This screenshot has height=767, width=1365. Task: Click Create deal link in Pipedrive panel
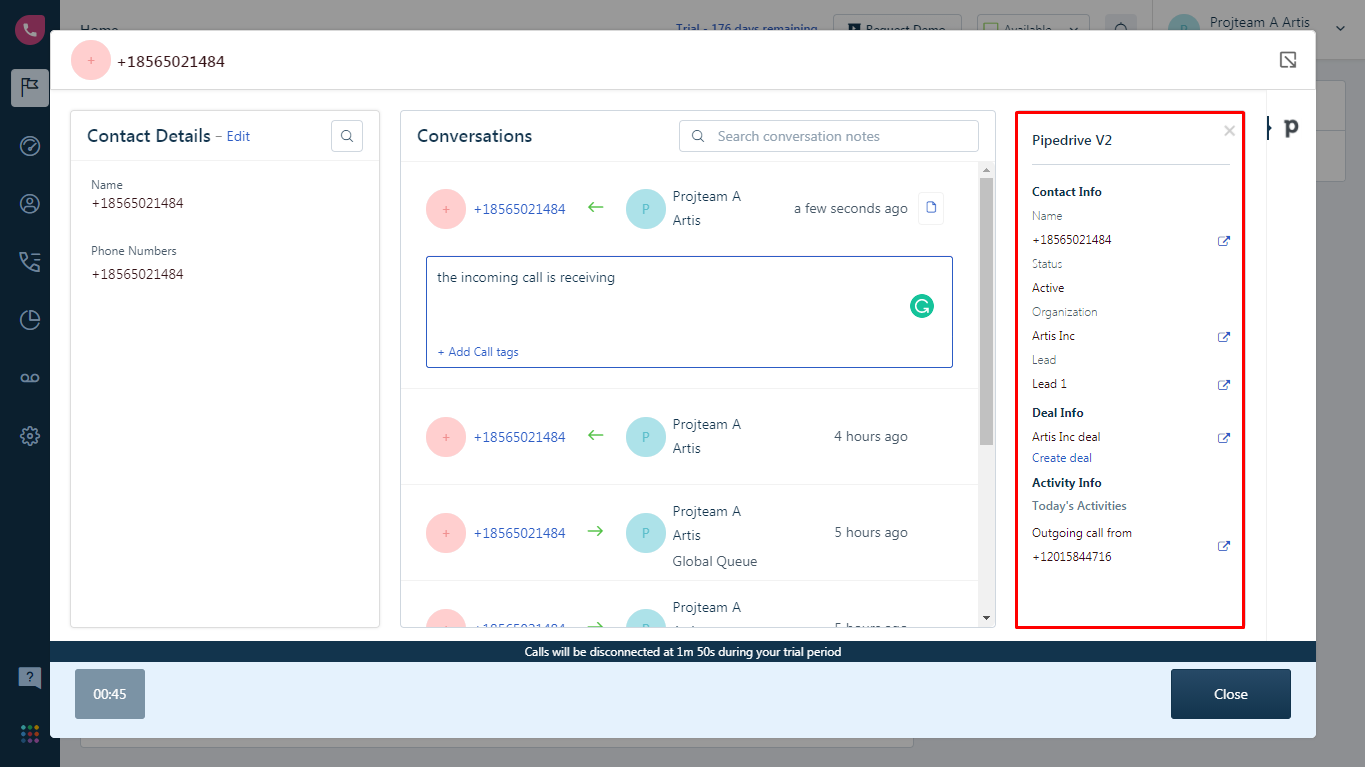click(x=1062, y=458)
